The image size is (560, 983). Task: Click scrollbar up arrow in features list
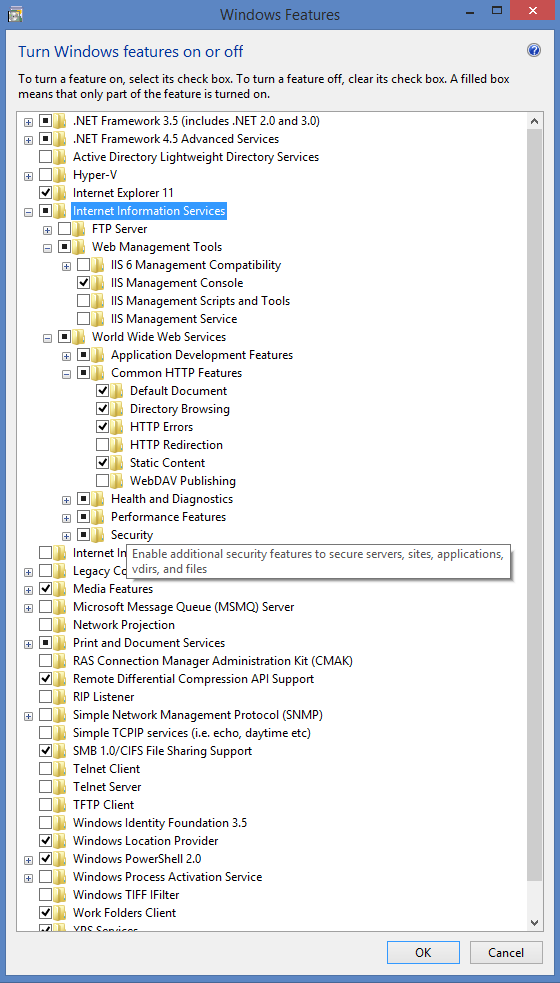pos(534,120)
